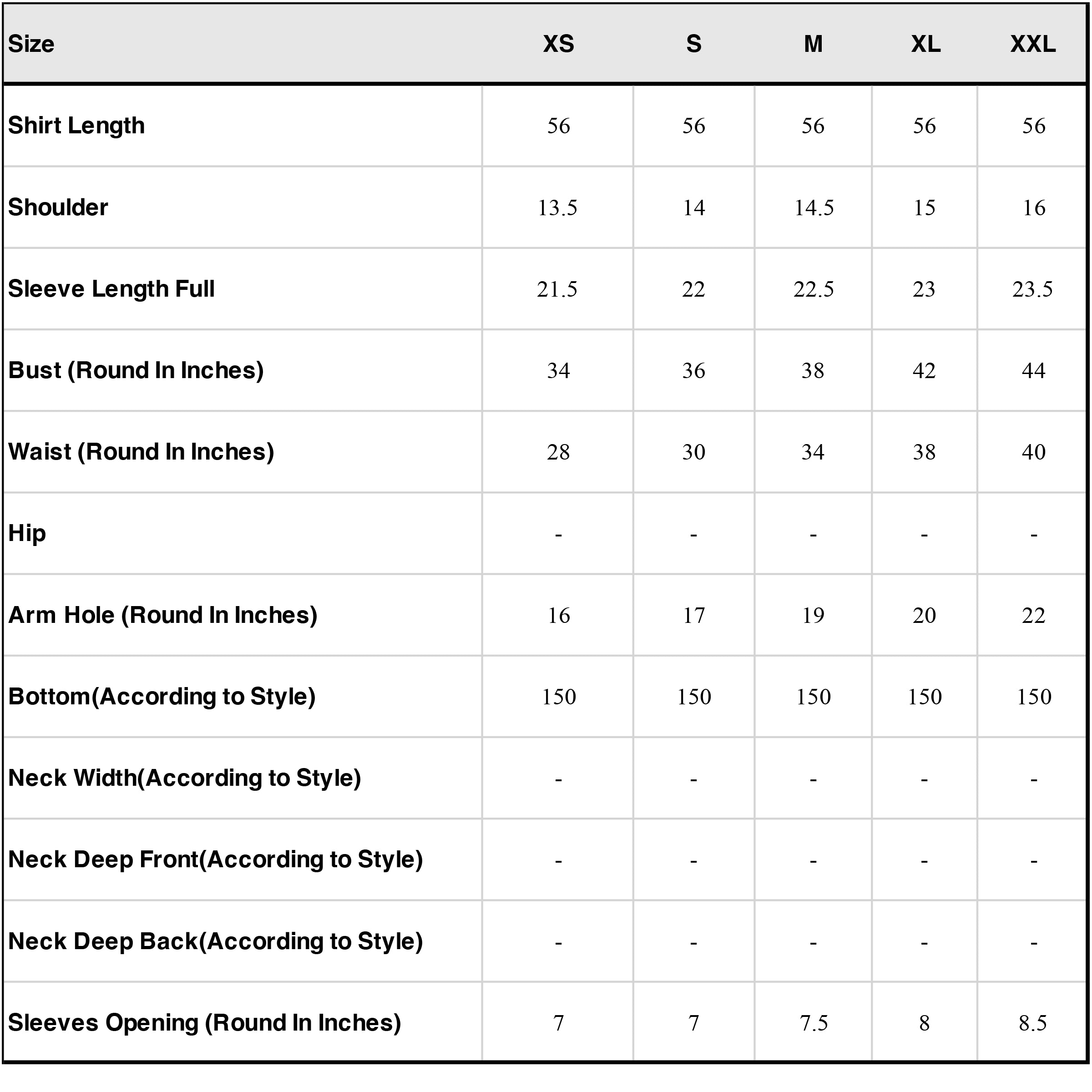Image resolution: width=1092 pixels, height=1092 pixels.
Task: Click Neck Deep Front row label
Action: click(x=215, y=859)
